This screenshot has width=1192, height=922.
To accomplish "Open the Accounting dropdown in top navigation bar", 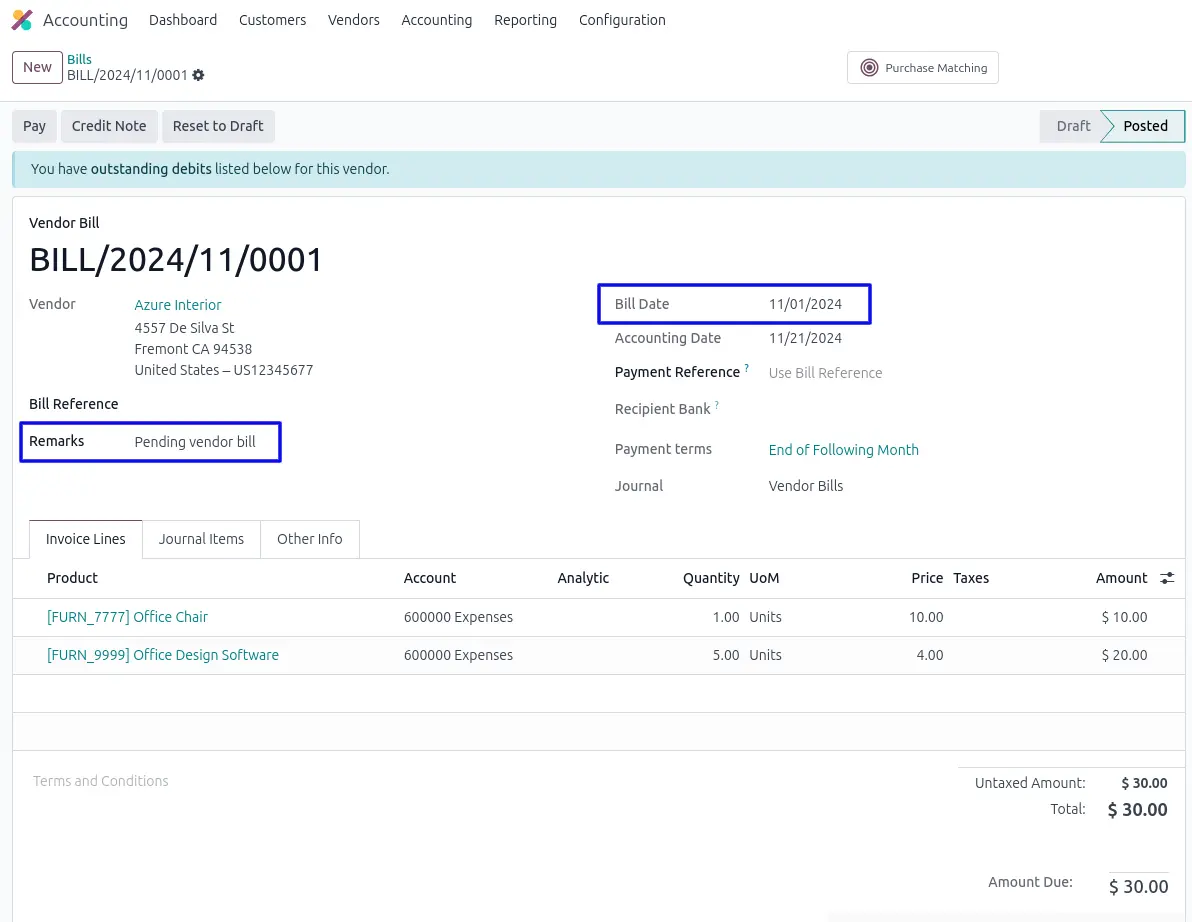I will coord(436,20).
